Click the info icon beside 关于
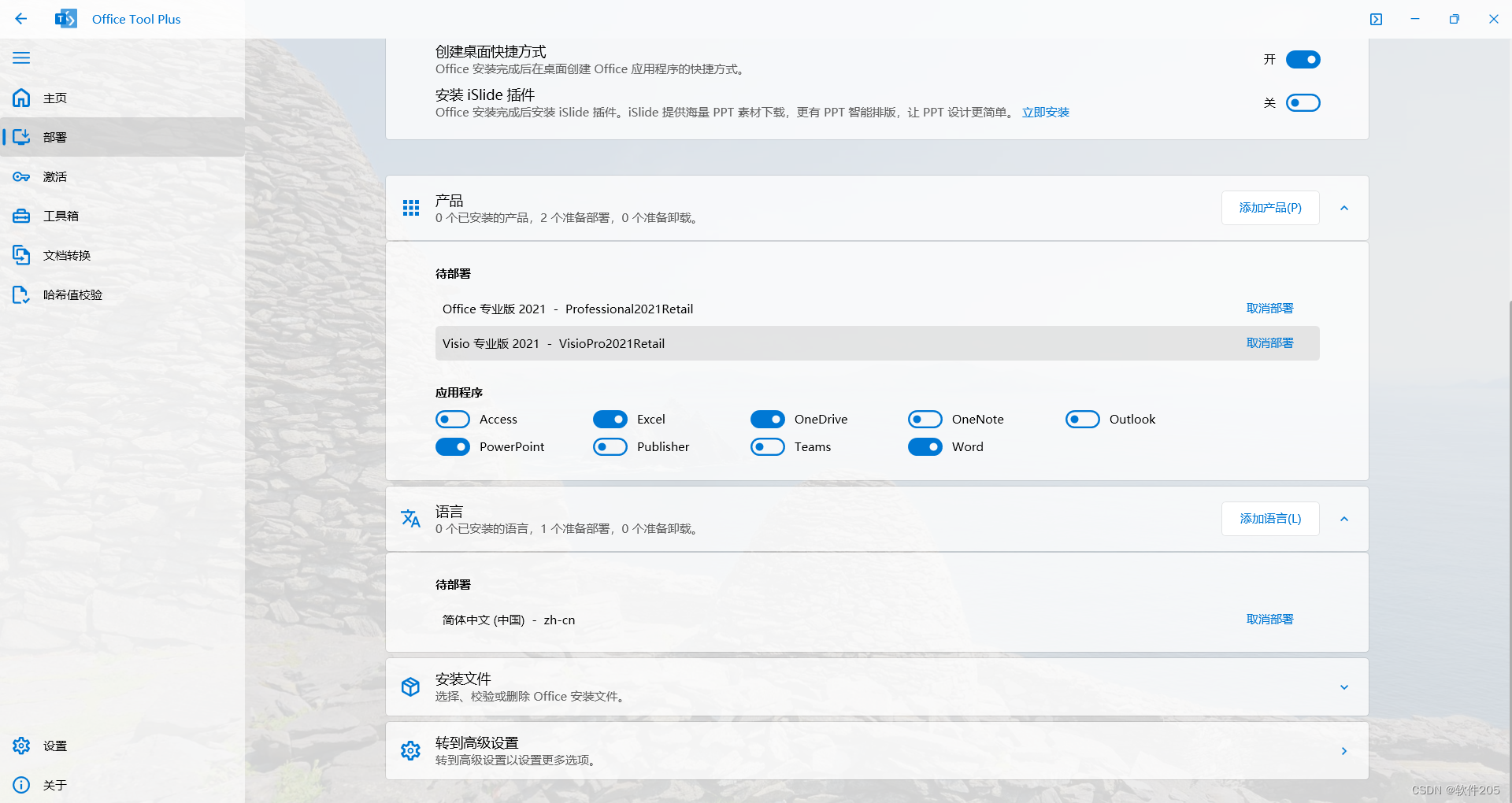 pos(21,785)
